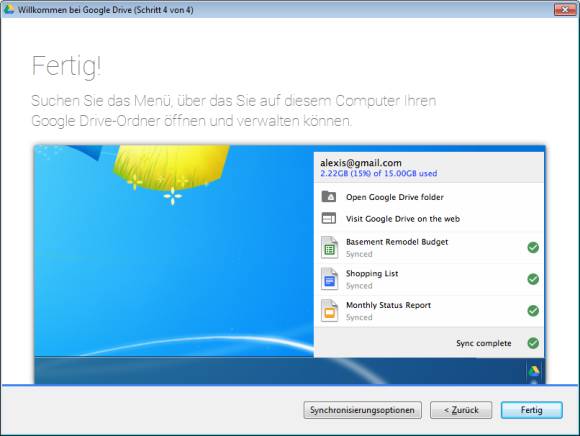The image size is (580, 436).
Task: Go back with the Zurück button
Action: click(x=461, y=410)
